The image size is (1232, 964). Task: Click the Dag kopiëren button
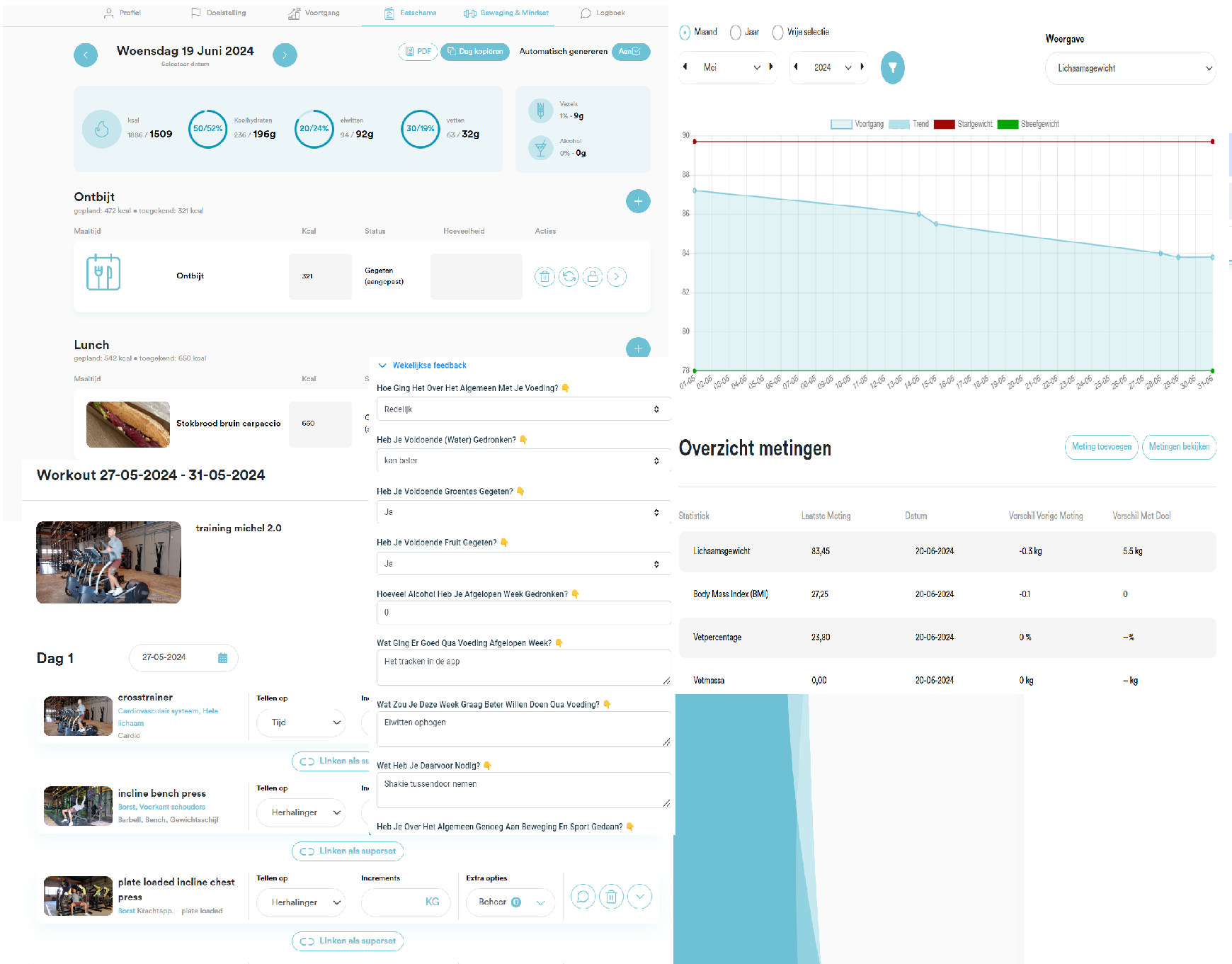point(475,52)
